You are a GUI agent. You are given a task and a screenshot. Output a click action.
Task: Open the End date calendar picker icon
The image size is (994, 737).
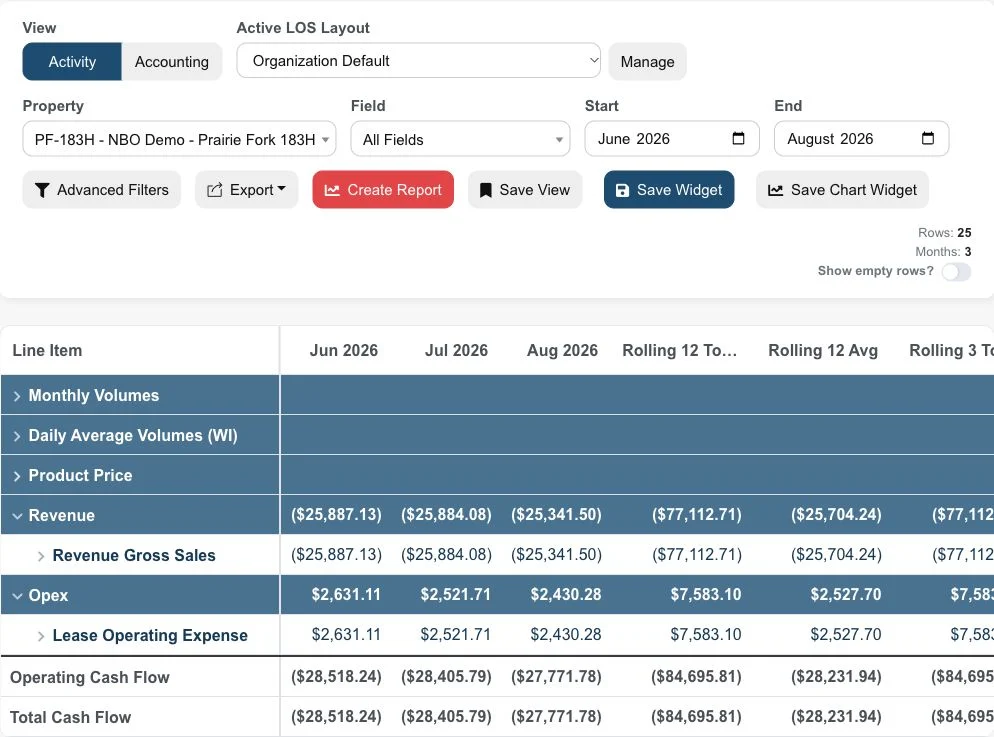928,138
